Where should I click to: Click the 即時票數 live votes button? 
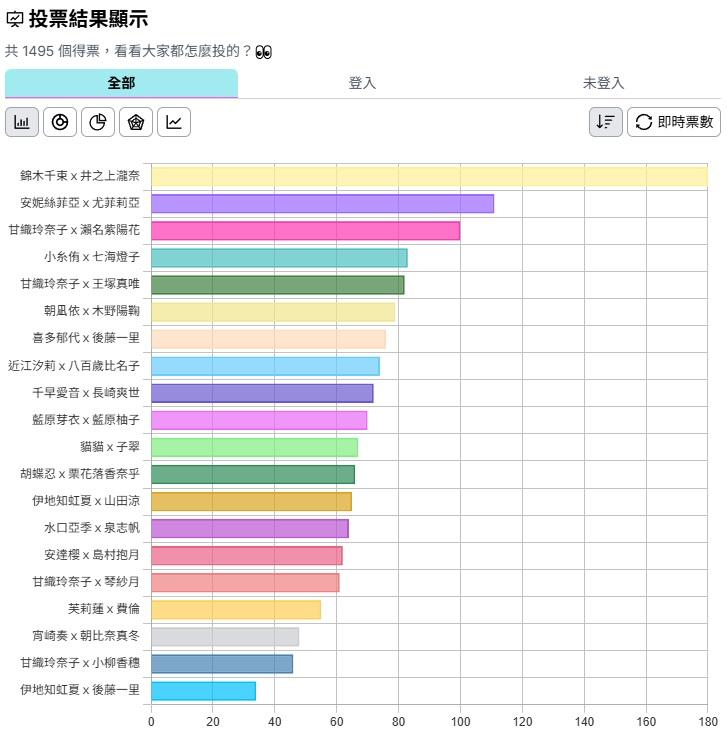click(674, 122)
